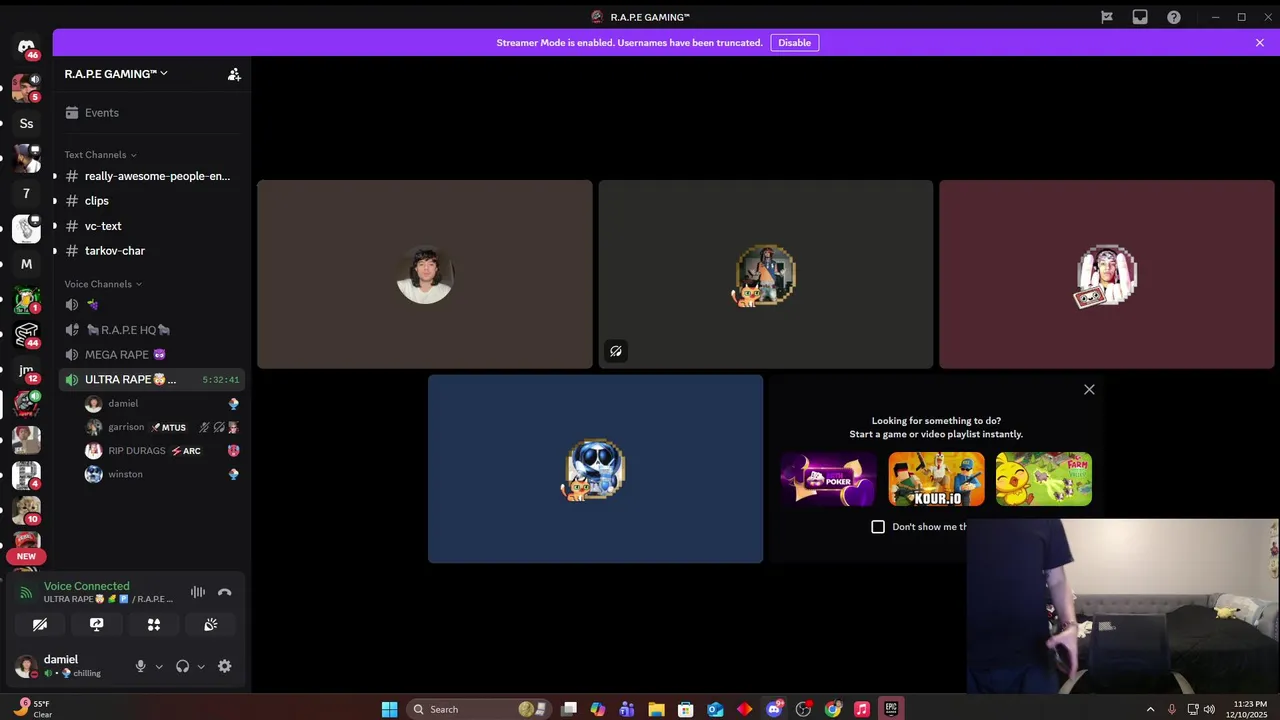Image resolution: width=1280 pixels, height=720 pixels.
Task: Click winston in voice member list
Action: [162, 474]
